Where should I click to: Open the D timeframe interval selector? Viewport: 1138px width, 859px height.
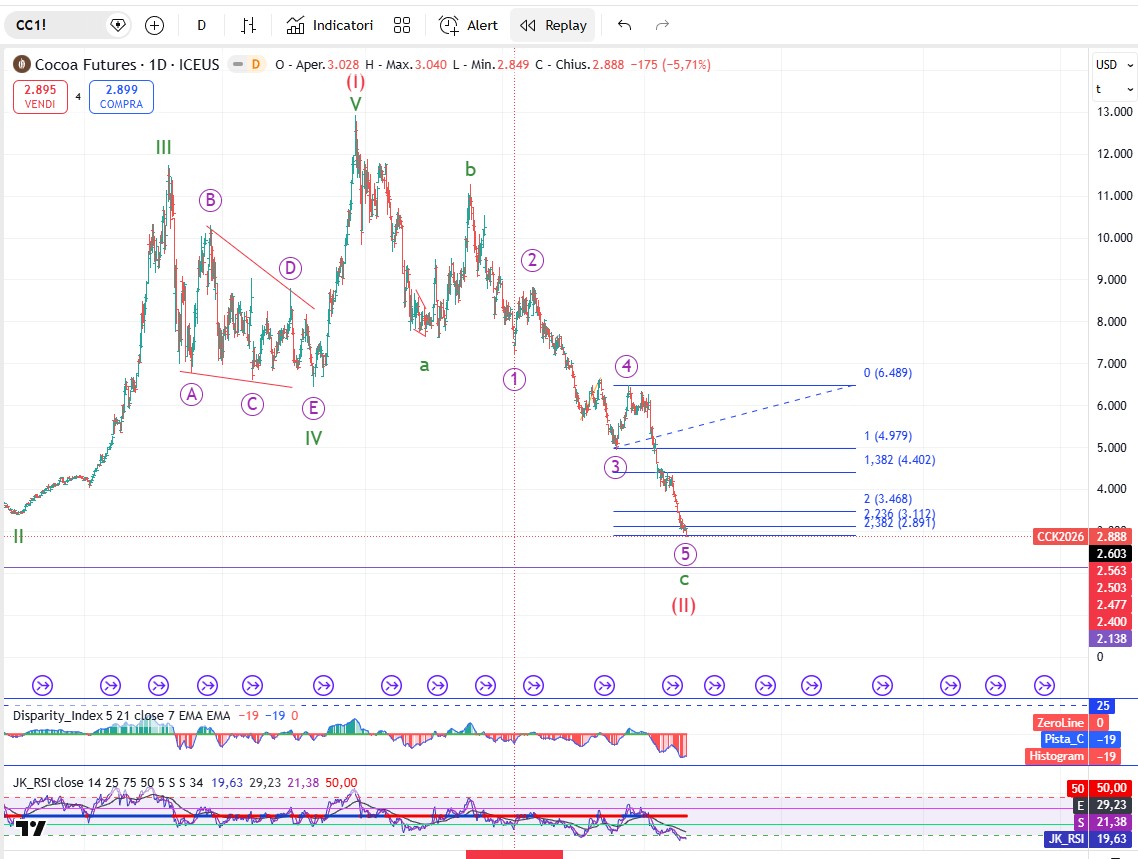(201, 25)
